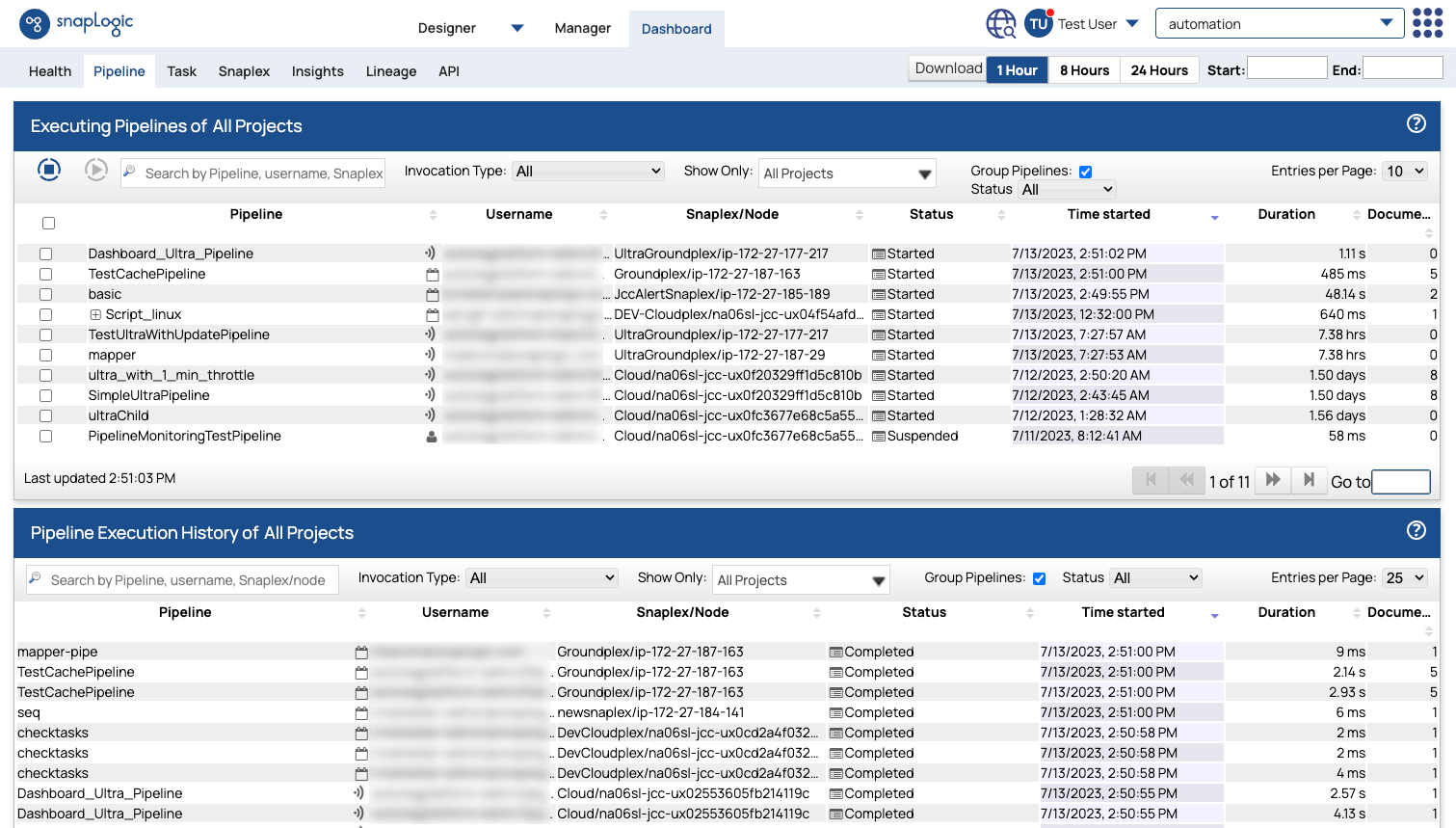Click the Go to page input field
This screenshot has width=1456, height=828.
point(1400,481)
